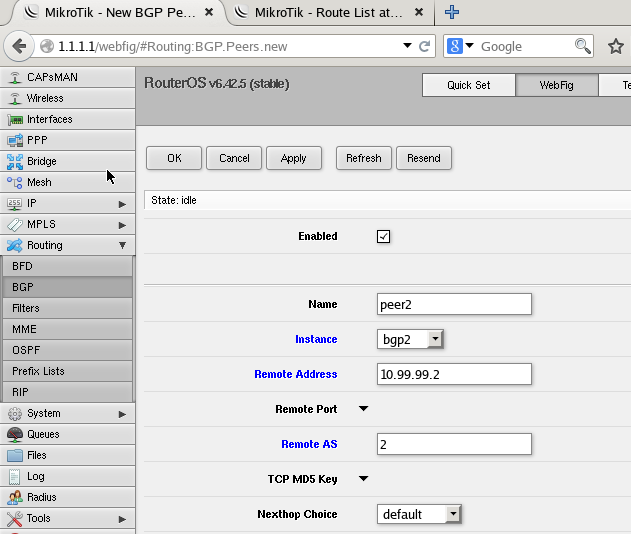Open the BFD routing submenu
This screenshot has height=534, width=631.
(x=67, y=266)
